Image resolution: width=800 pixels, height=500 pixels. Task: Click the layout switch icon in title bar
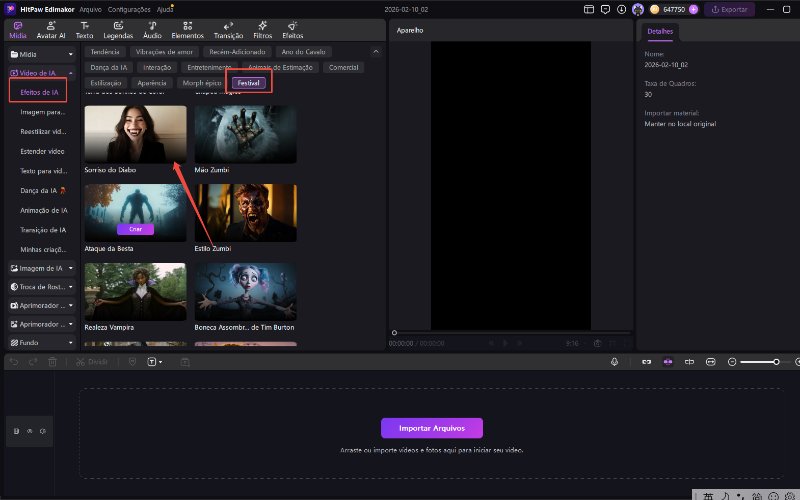587,9
